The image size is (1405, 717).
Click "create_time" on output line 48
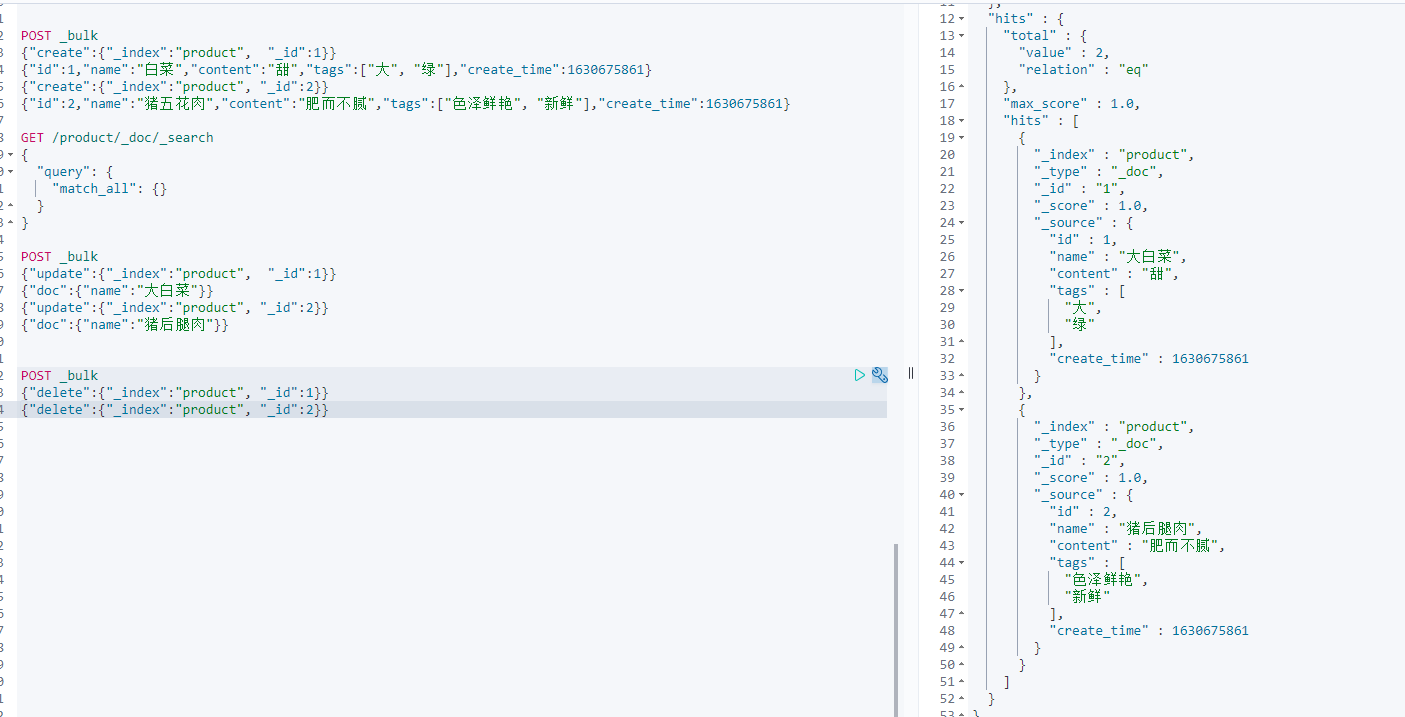coord(1149,630)
